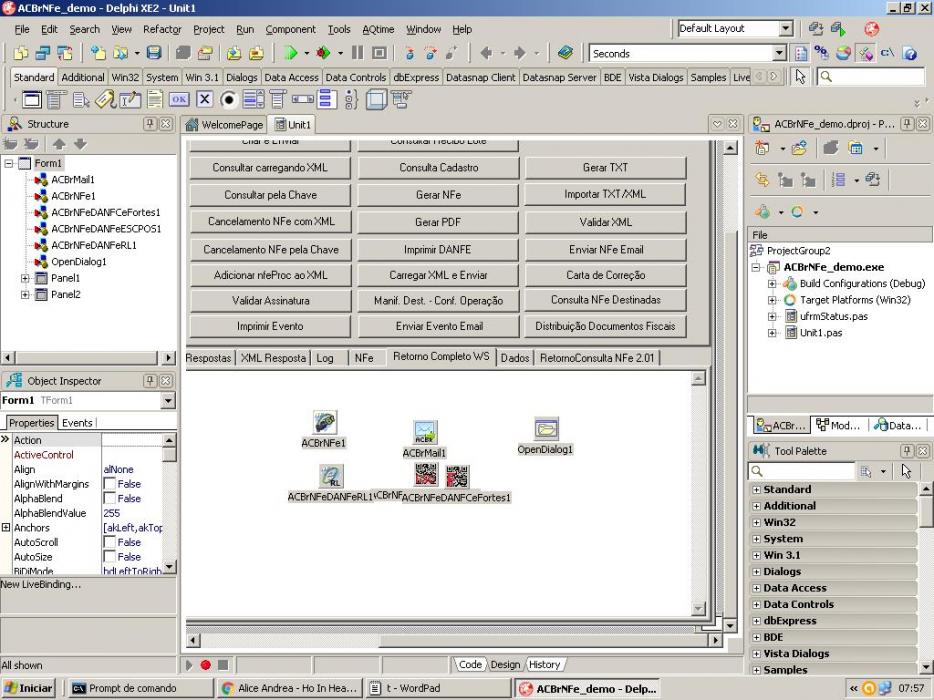The width and height of the screenshot is (934, 700).
Task: Expand the Panel1 node in Structure tree
Action: (x=25, y=278)
